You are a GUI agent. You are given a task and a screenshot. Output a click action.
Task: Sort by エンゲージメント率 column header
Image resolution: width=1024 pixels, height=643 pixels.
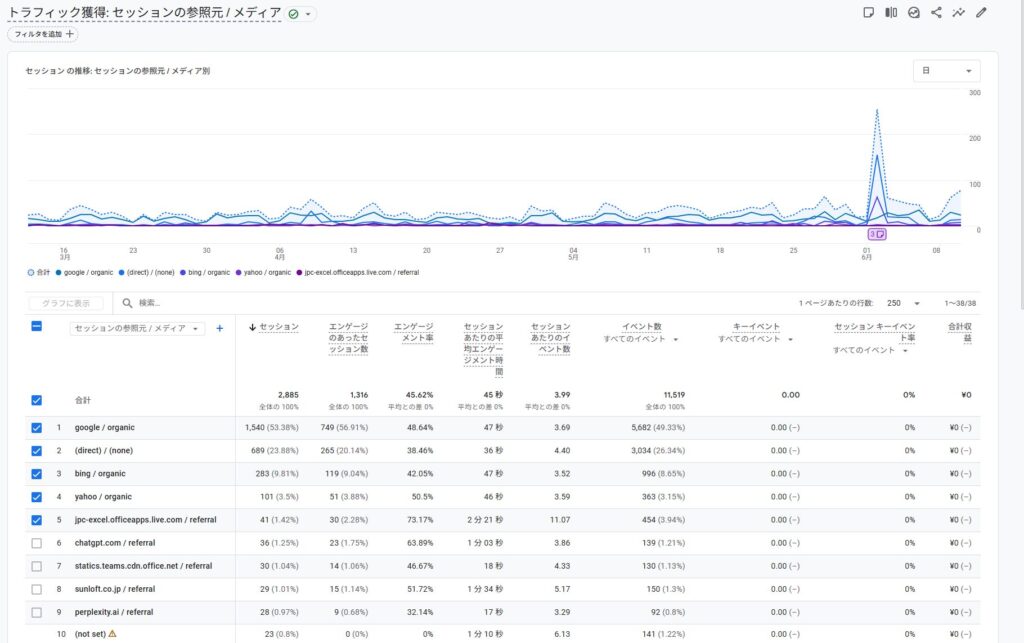pos(413,332)
